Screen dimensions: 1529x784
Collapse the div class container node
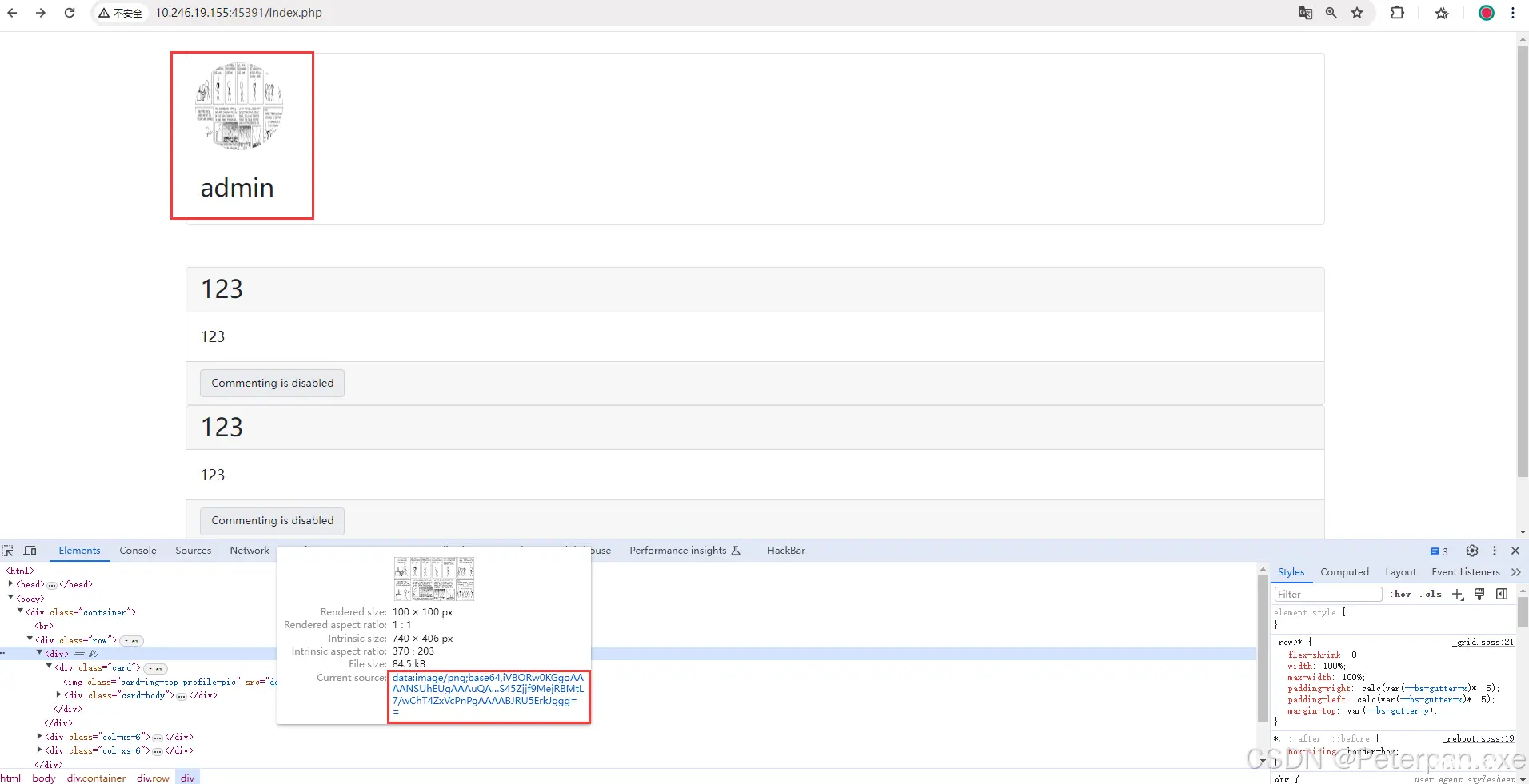pyautogui.click(x=21, y=611)
